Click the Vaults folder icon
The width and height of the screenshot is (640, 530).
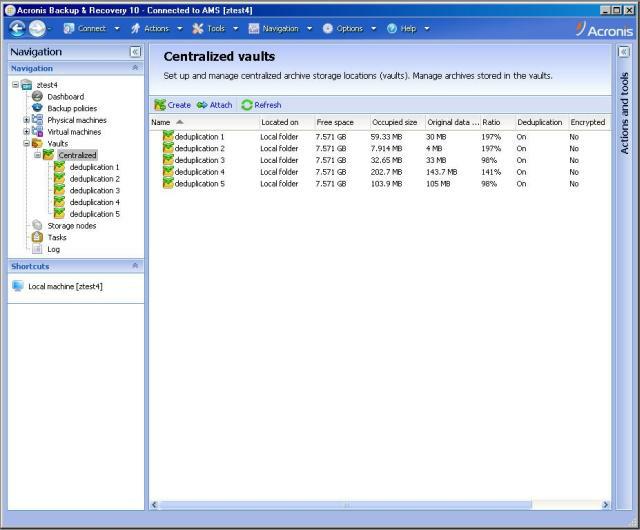(x=37, y=143)
